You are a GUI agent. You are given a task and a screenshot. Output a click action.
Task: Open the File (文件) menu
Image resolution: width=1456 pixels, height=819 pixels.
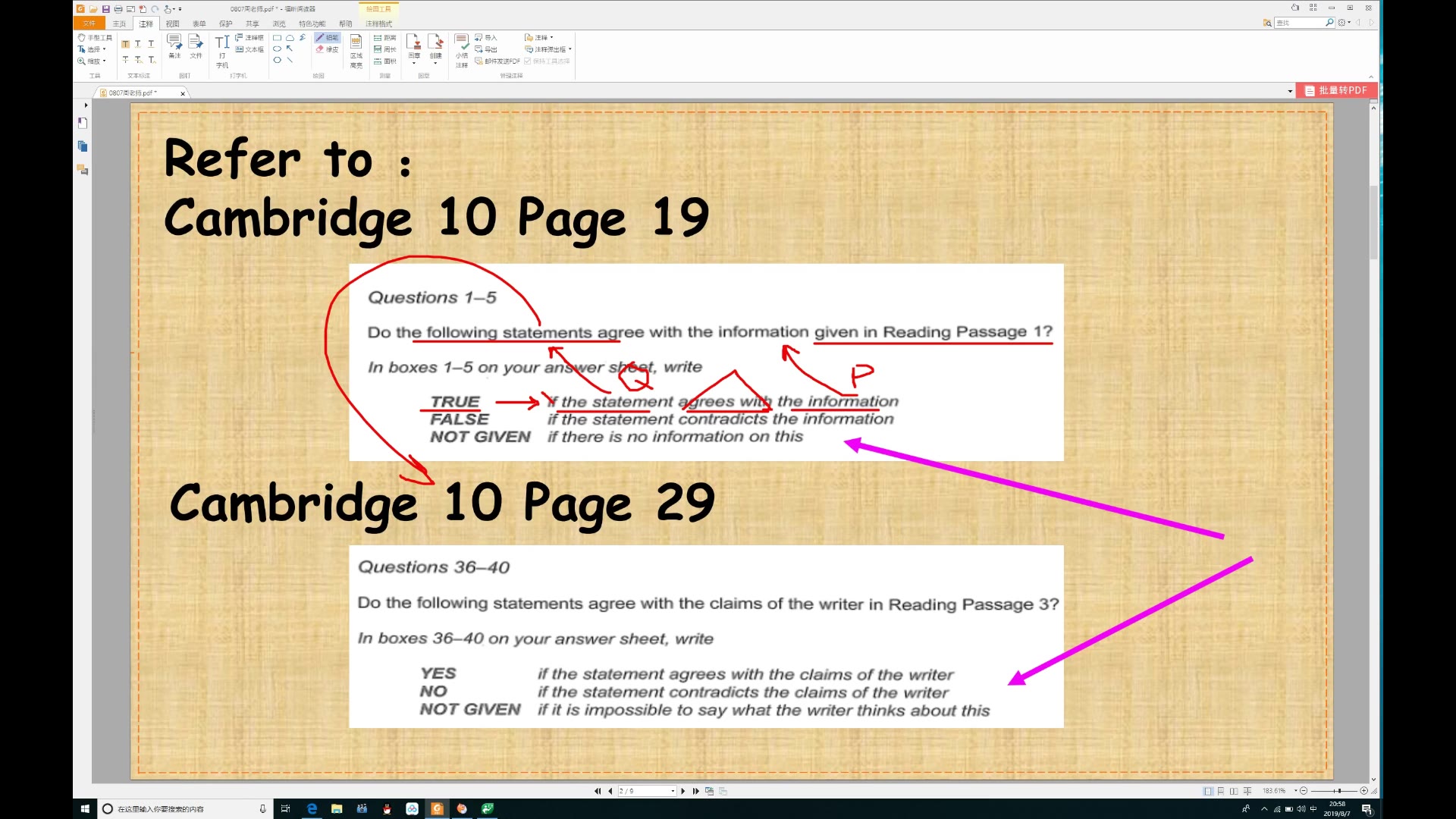click(89, 24)
